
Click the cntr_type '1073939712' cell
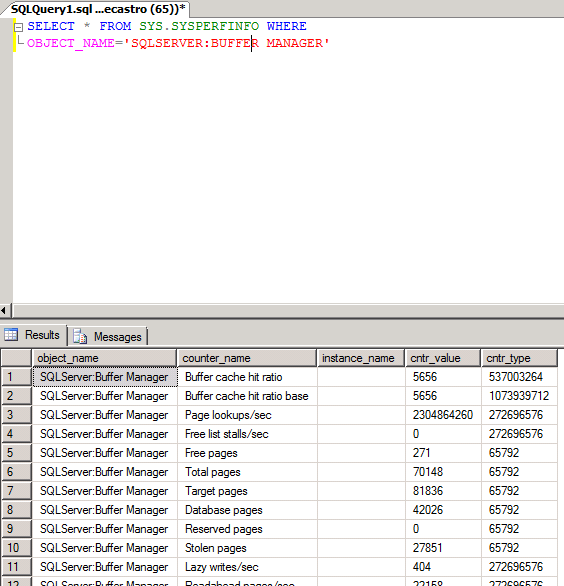click(520, 396)
